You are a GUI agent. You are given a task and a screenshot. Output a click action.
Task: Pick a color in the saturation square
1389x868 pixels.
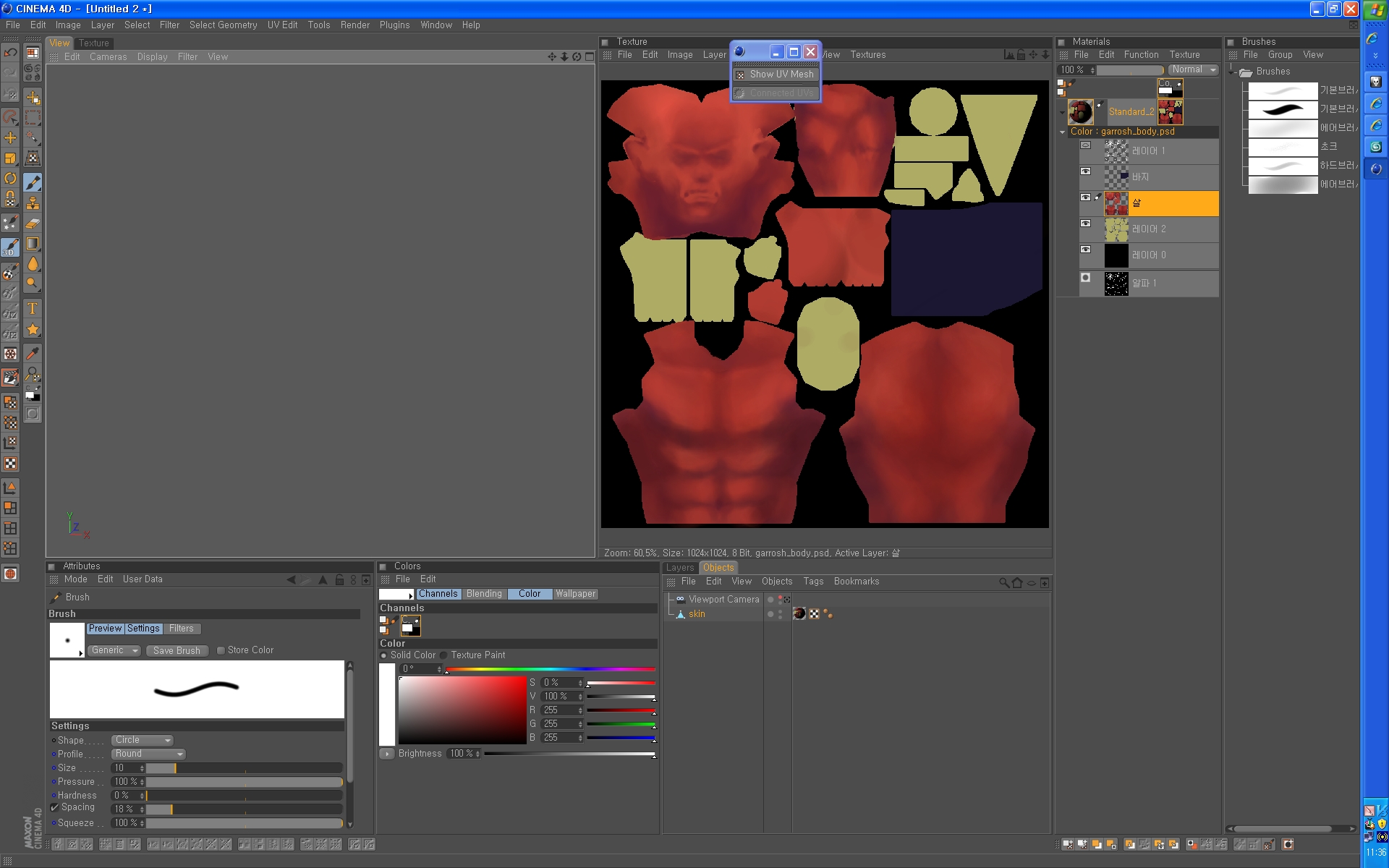pos(462,710)
